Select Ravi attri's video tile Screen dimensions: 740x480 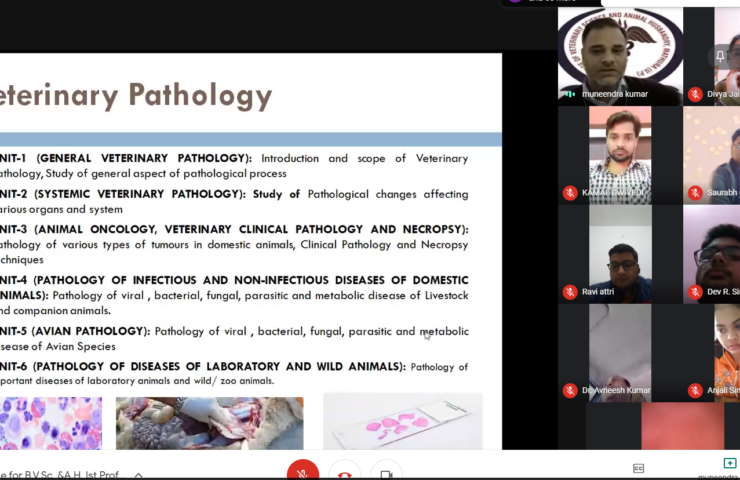coord(620,254)
